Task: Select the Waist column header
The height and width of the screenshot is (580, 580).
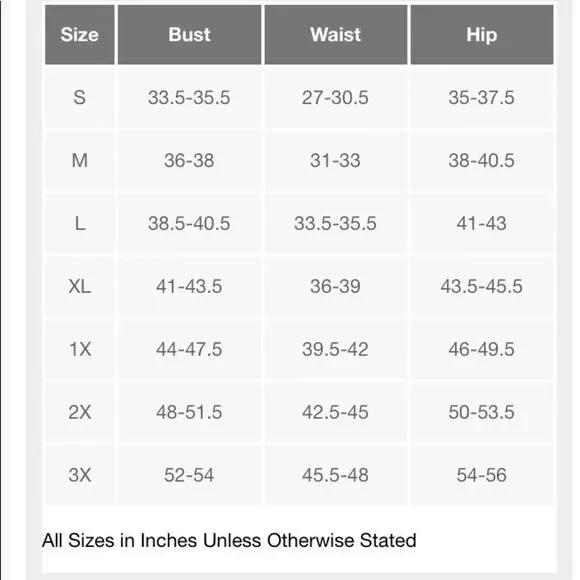Action: coord(336,35)
